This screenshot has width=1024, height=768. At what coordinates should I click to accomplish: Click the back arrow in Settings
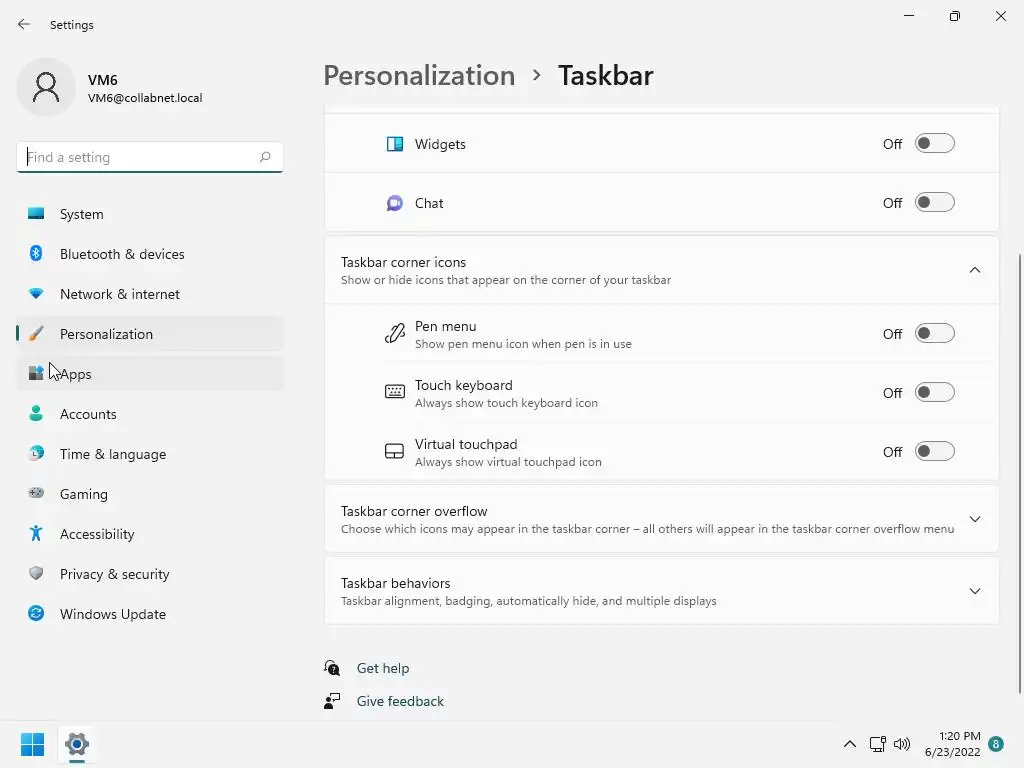tap(24, 24)
